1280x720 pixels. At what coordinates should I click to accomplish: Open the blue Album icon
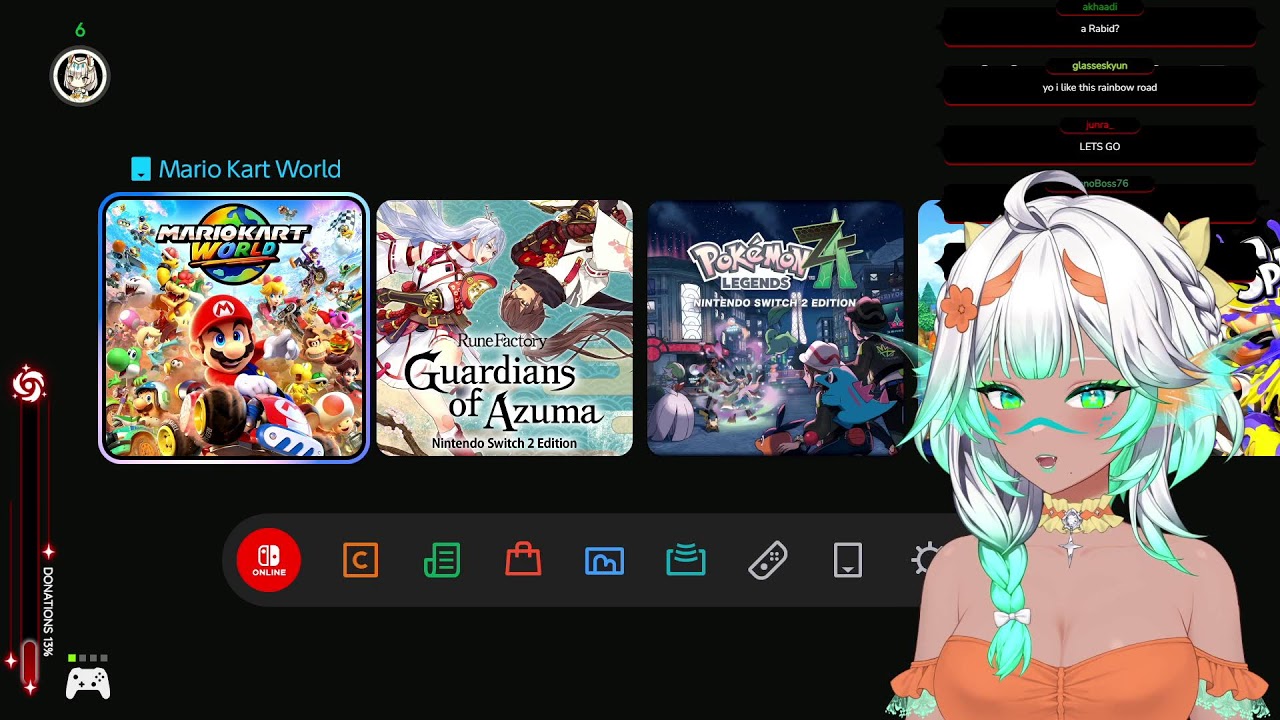[604, 560]
